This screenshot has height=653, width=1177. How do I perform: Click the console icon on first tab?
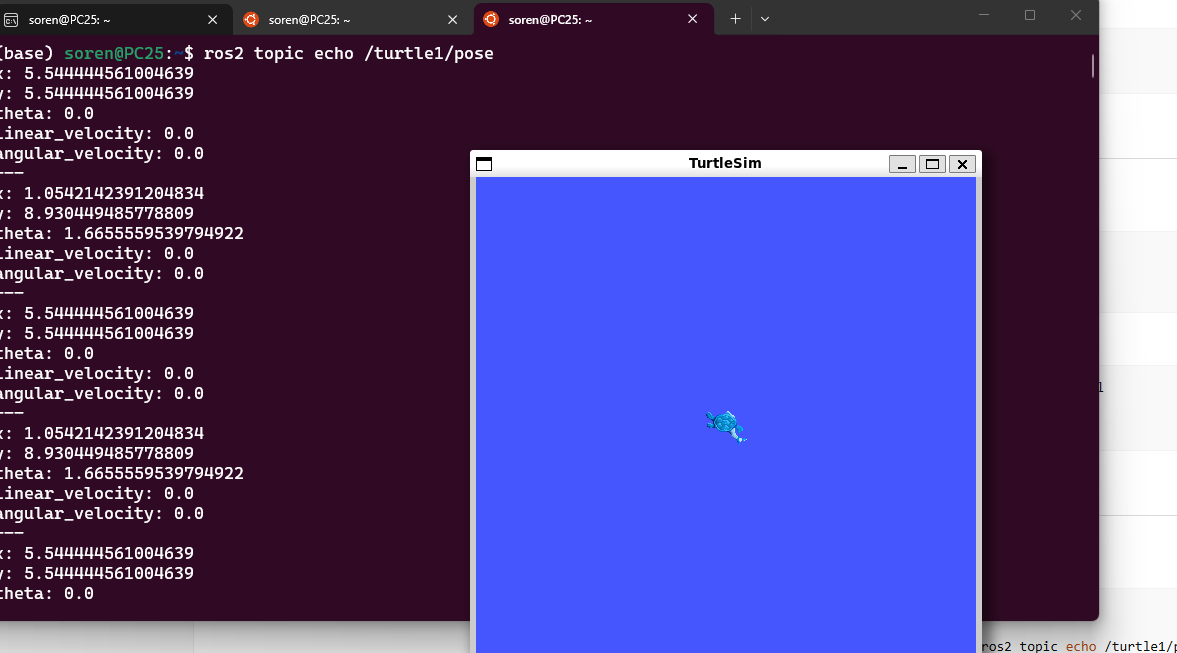tap(11, 20)
